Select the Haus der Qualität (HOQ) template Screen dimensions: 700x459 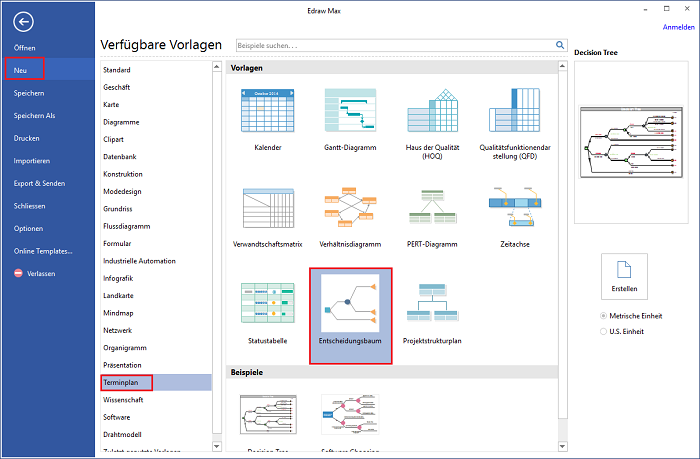(x=433, y=110)
